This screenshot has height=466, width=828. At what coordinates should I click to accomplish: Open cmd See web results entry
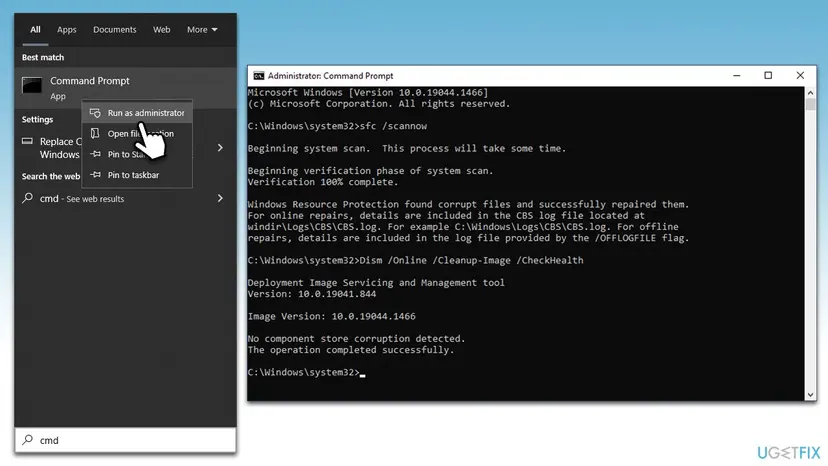[x=126, y=199]
